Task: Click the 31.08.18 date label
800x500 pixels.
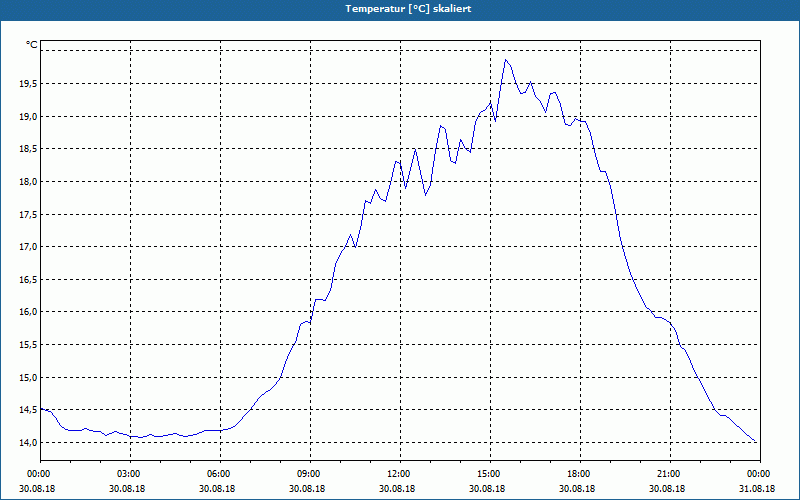Action: (757, 488)
